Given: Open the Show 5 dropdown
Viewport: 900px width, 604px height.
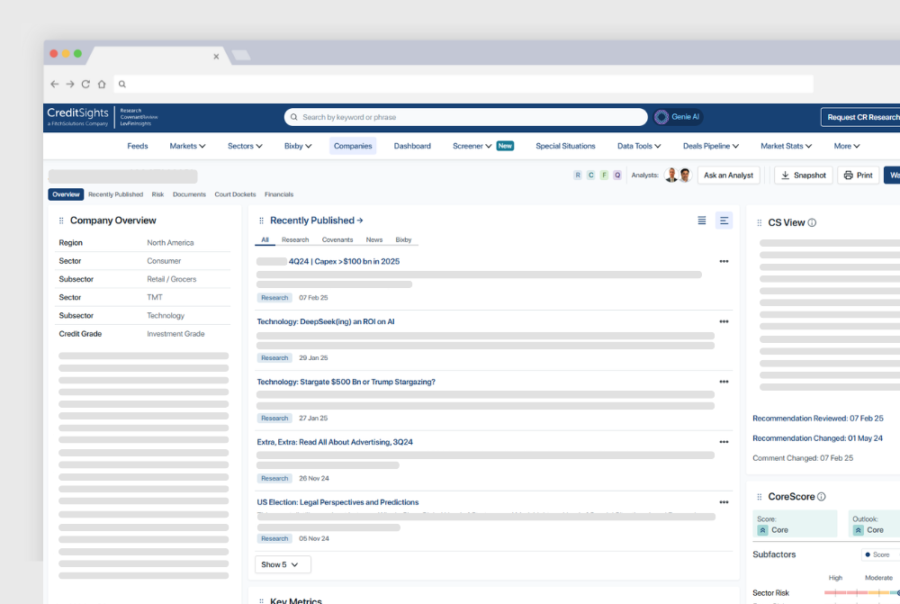Looking at the screenshot, I should pos(282,565).
